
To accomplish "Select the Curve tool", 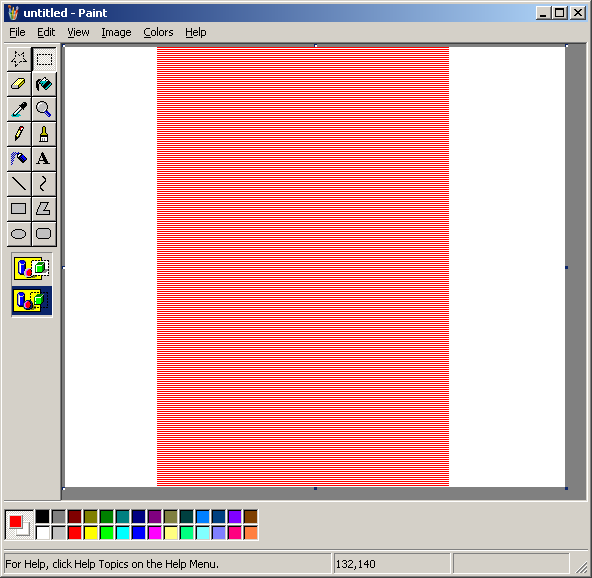I will pyautogui.click(x=44, y=184).
